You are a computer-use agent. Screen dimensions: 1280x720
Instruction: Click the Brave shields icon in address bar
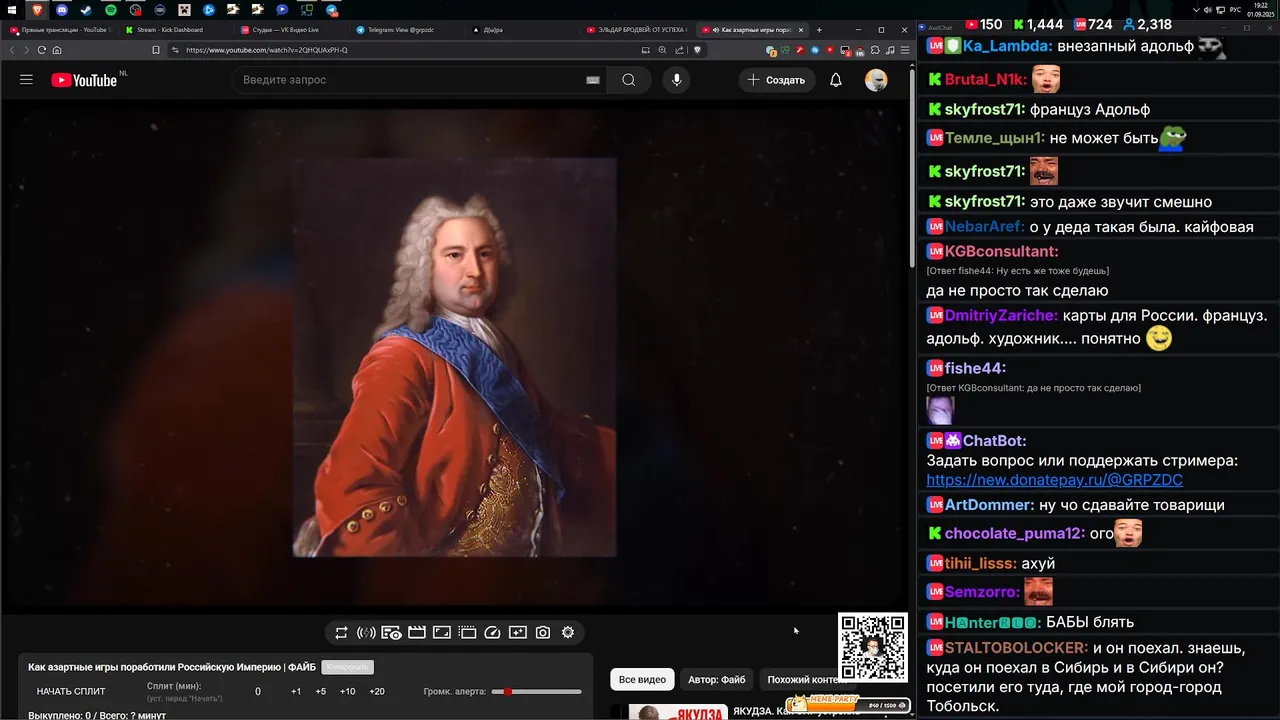(x=698, y=49)
